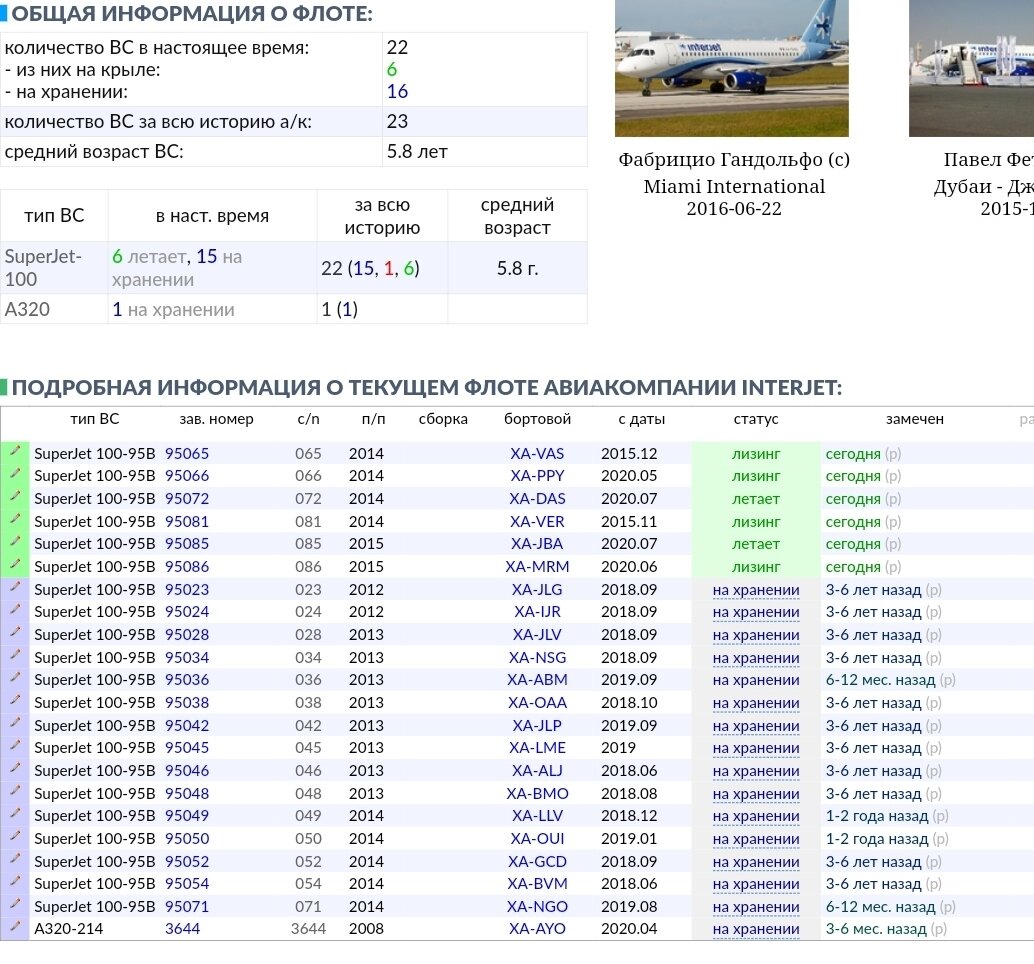Click '15' stored SuperJet-100 count link
The height and width of the screenshot is (964, 1034).
coord(206,256)
